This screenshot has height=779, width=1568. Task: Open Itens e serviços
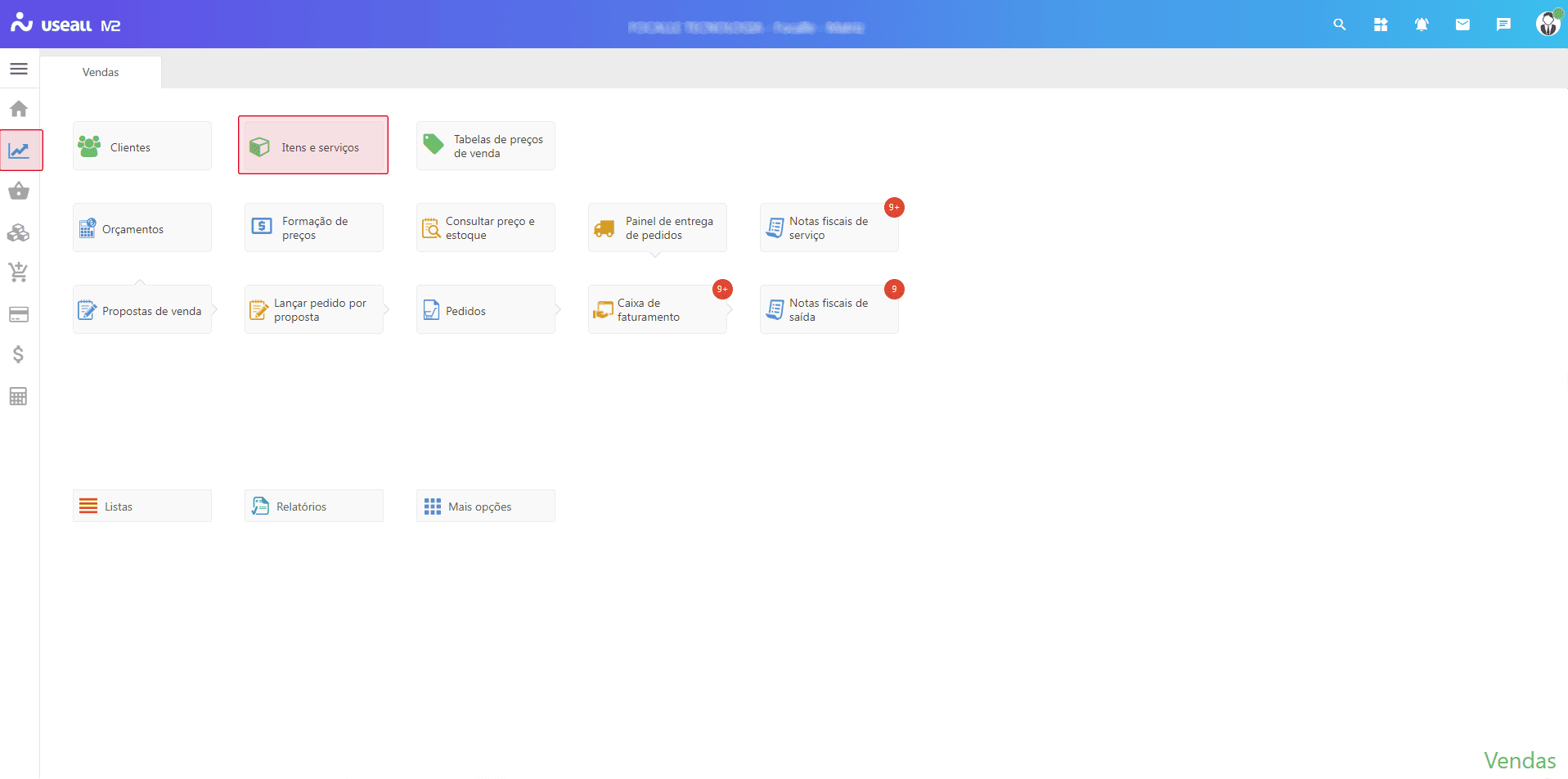(313, 146)
